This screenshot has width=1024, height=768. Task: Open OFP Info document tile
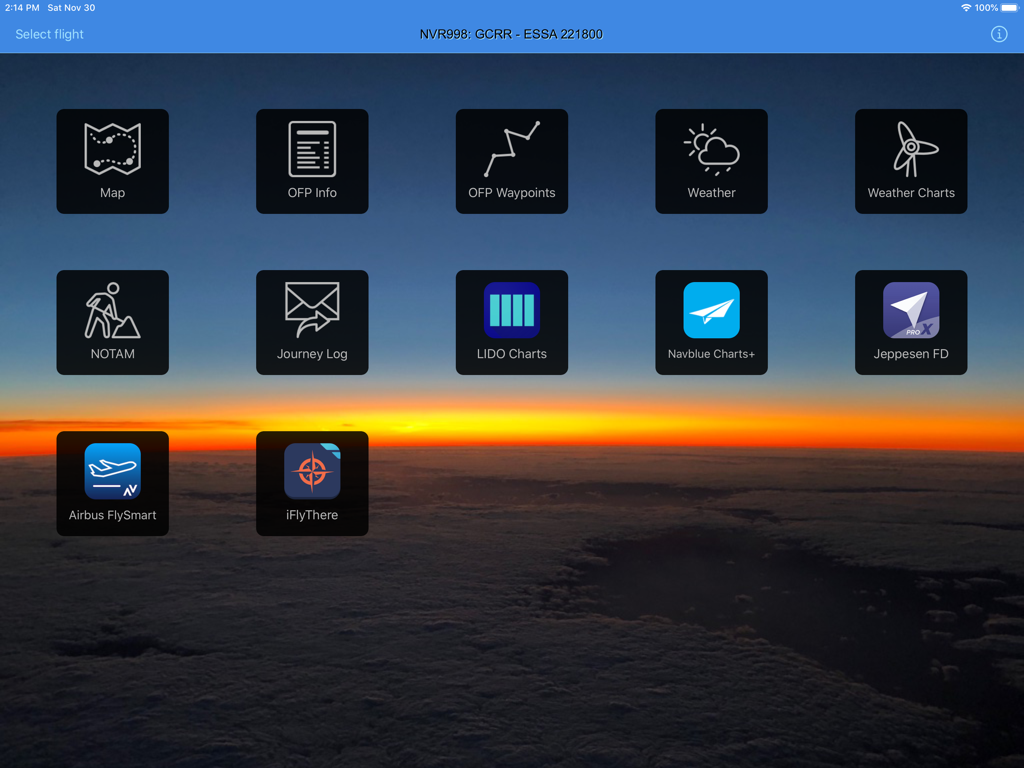[x=312, y=161]
